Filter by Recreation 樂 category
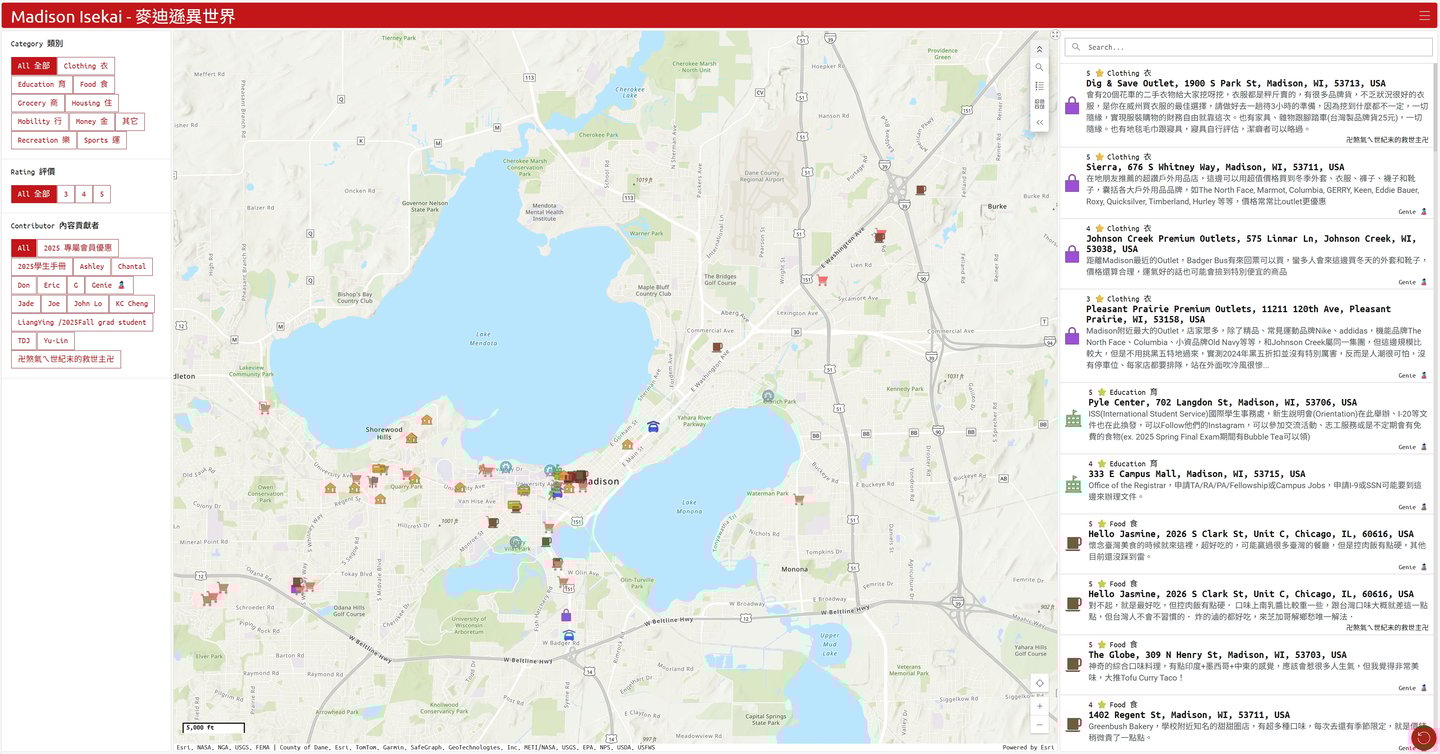Image resolution: width=1440 pixels, height=754 pixels. click(x=44, y=140)
